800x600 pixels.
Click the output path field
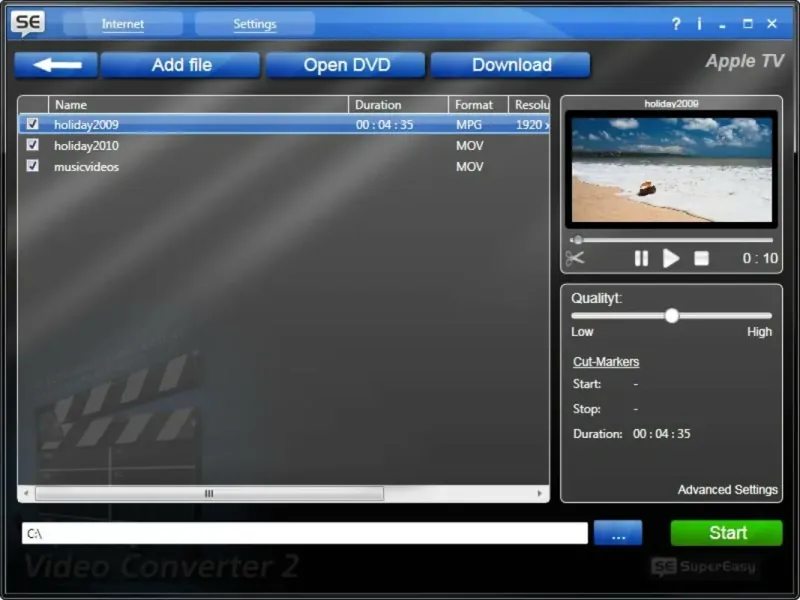tap(305, 533)
